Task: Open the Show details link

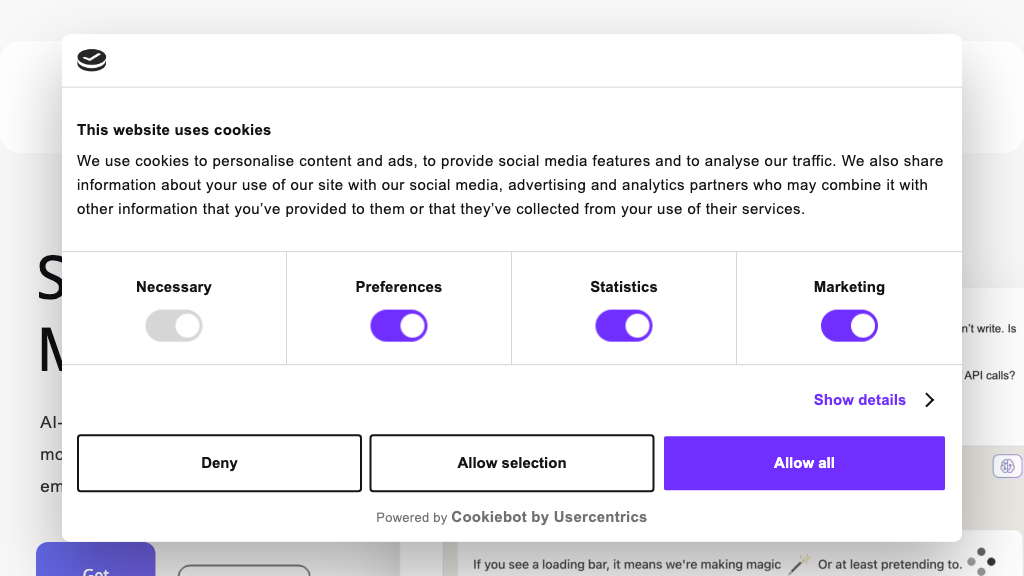Action: point(859,400)
